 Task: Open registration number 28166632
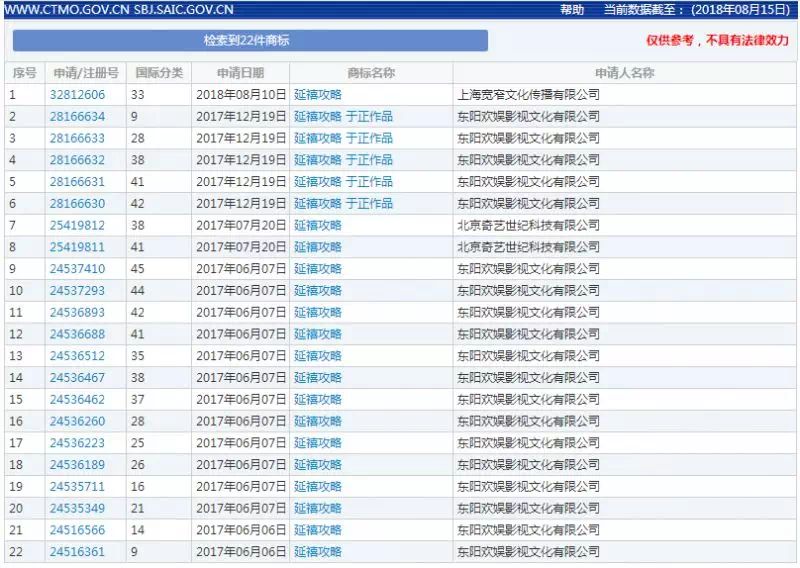tap(77, 160)
